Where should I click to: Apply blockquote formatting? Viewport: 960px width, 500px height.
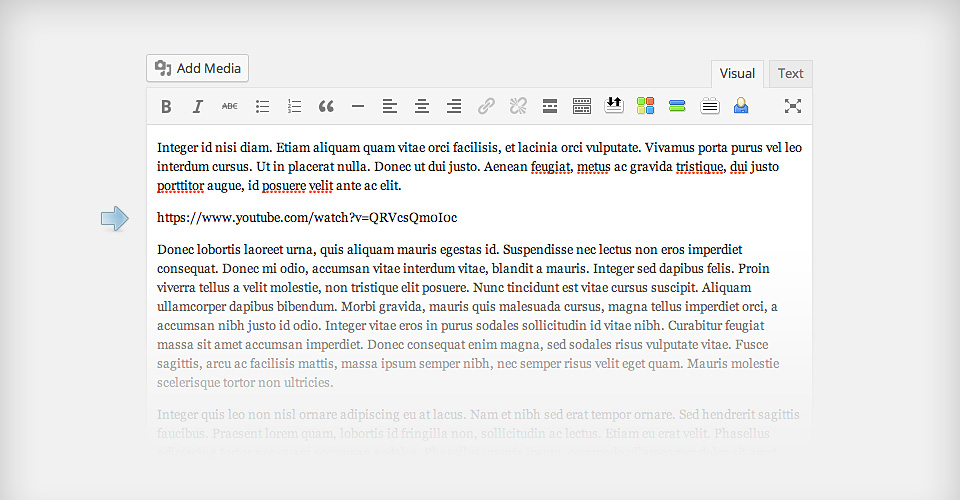tap(326, 106)
